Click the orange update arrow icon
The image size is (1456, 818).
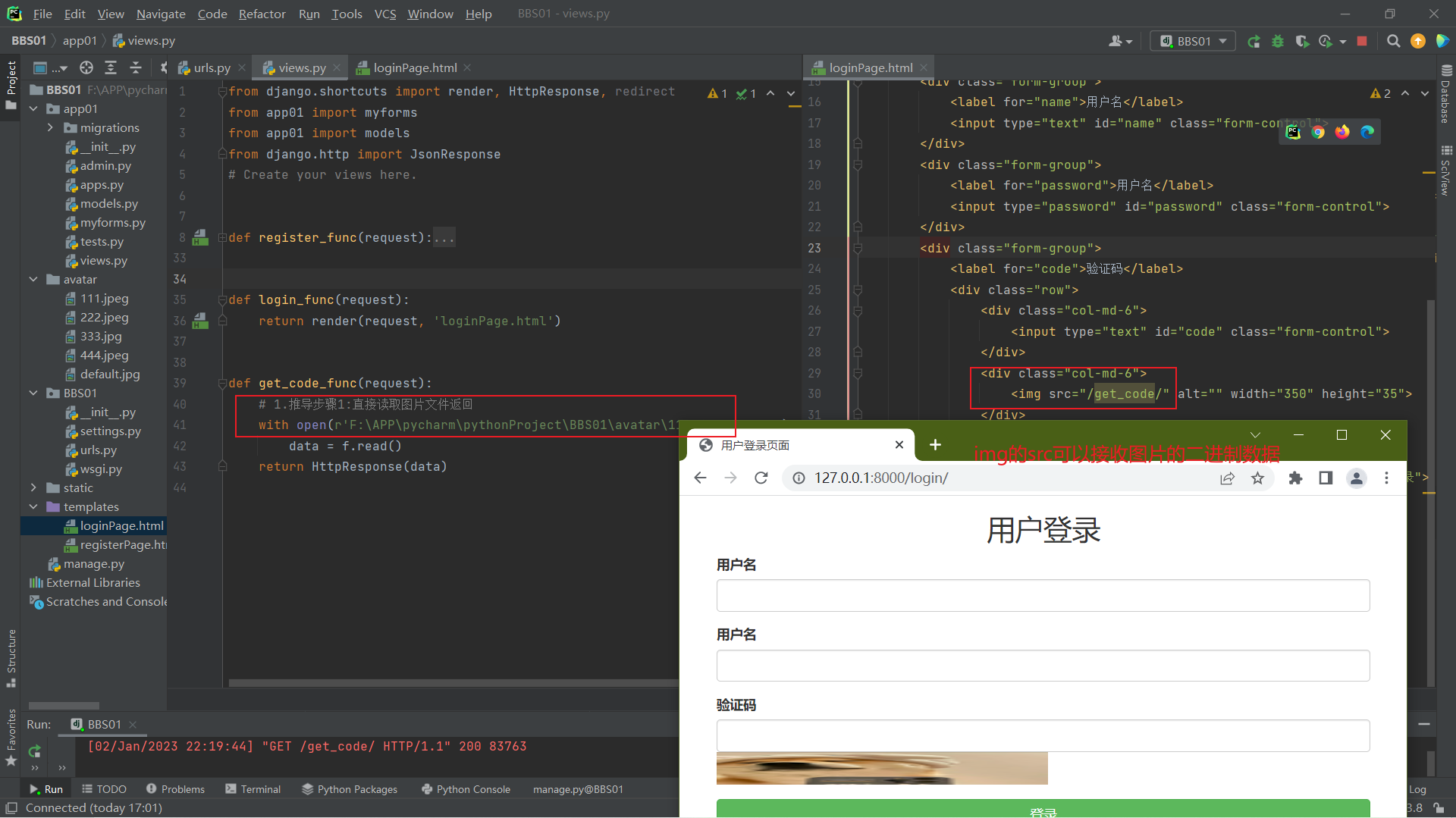(x=1417, y=42)
